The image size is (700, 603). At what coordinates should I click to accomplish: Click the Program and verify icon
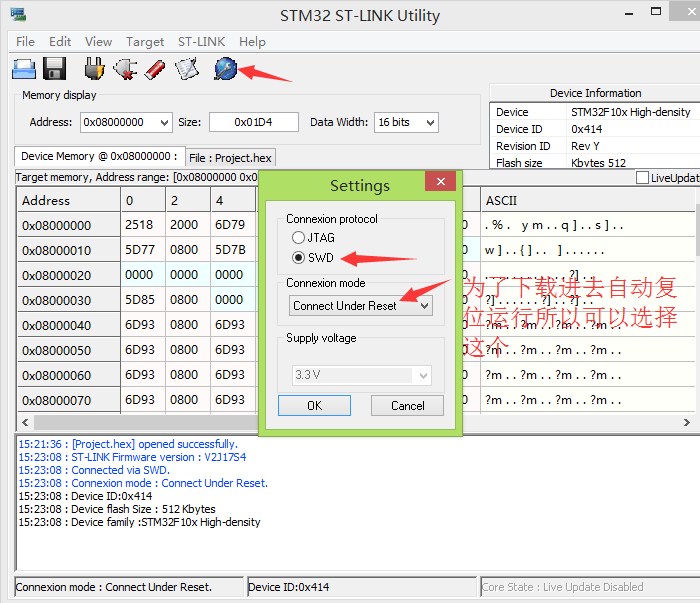pyautogui.click(x=186, y=69)
